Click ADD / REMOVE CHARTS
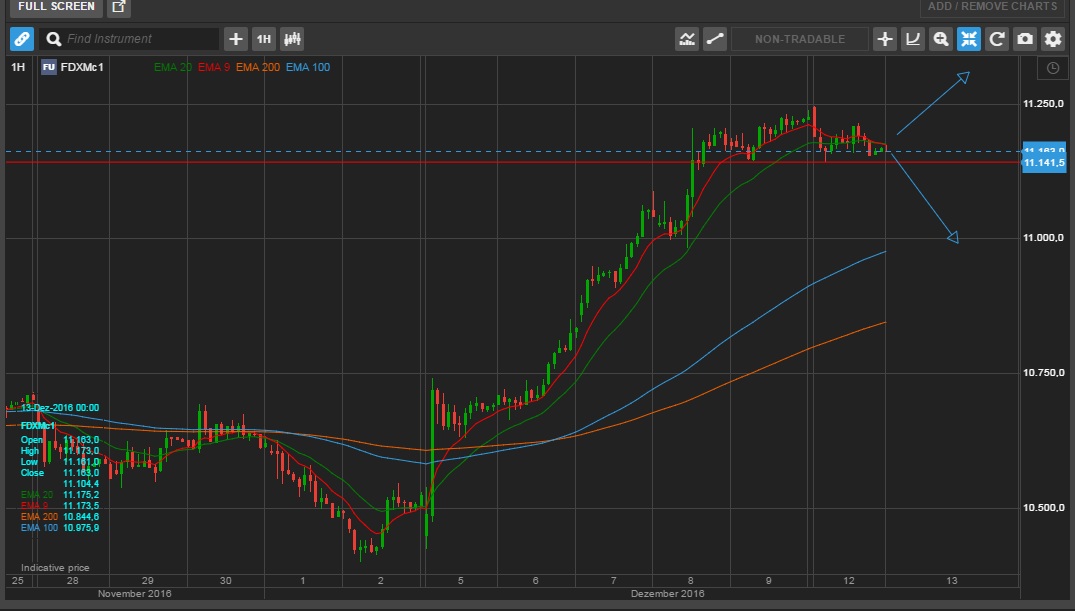Screen dimensions: 1075x611 coord(992,7)
